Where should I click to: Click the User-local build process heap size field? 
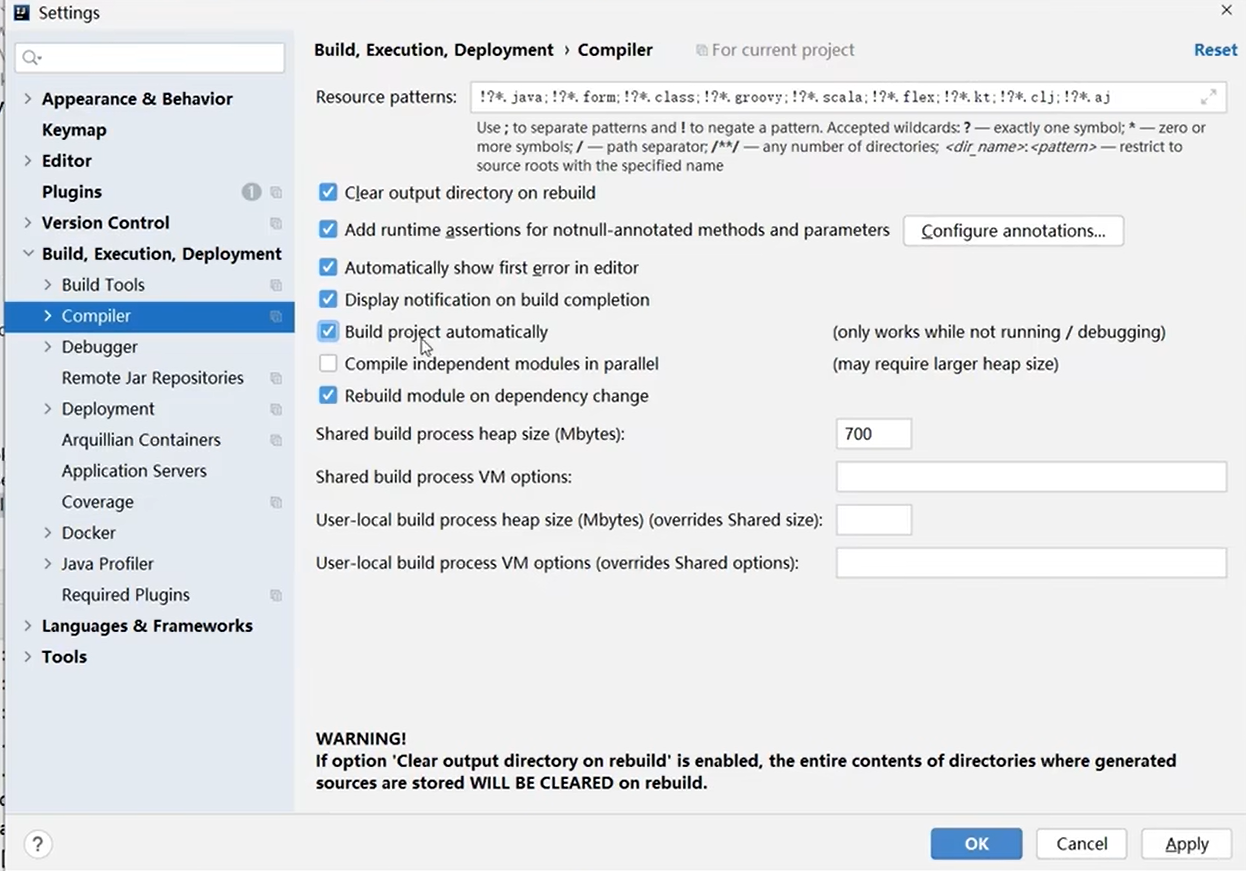873,520
